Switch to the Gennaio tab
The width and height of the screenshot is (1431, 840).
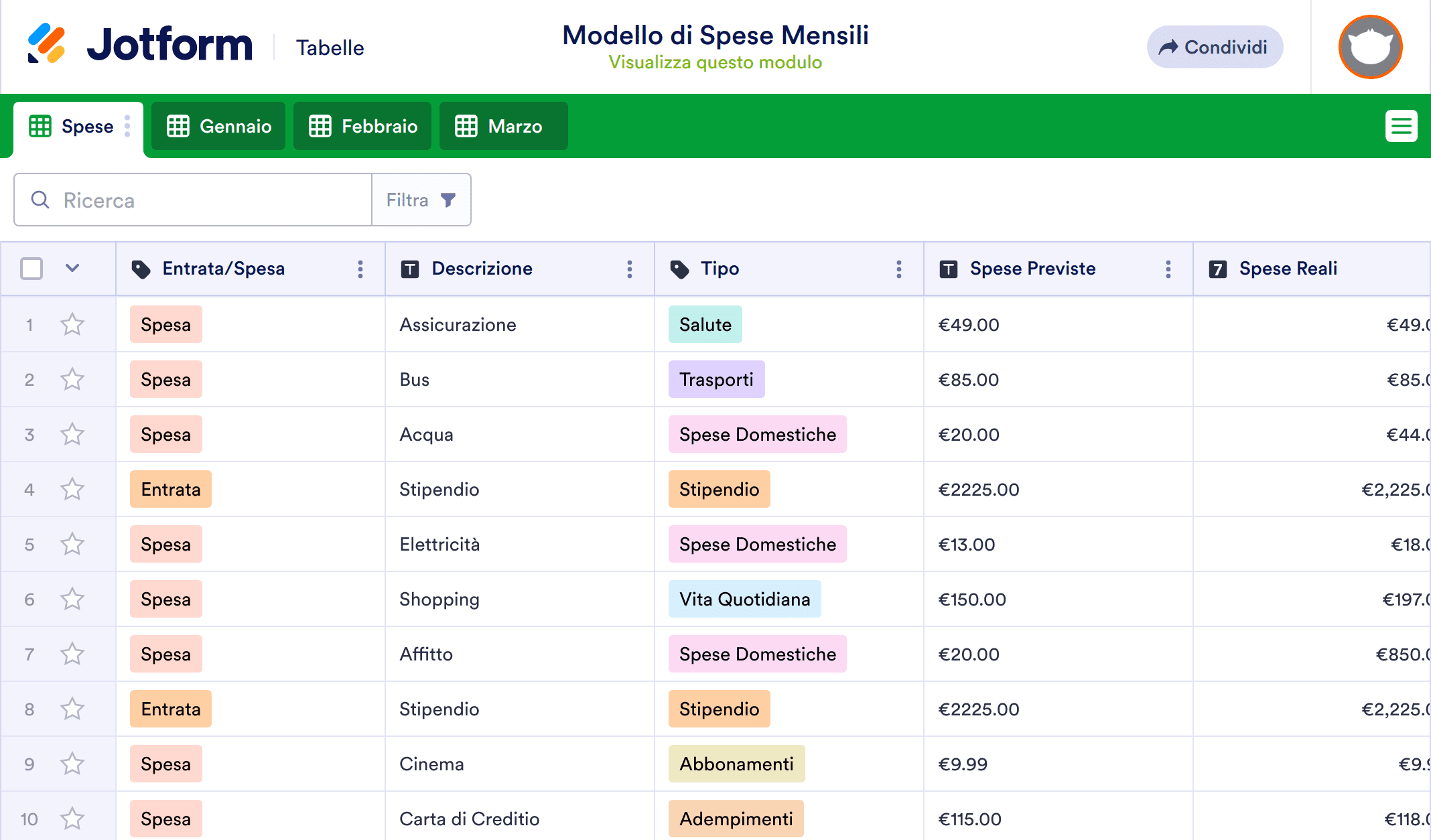(218, 126)
